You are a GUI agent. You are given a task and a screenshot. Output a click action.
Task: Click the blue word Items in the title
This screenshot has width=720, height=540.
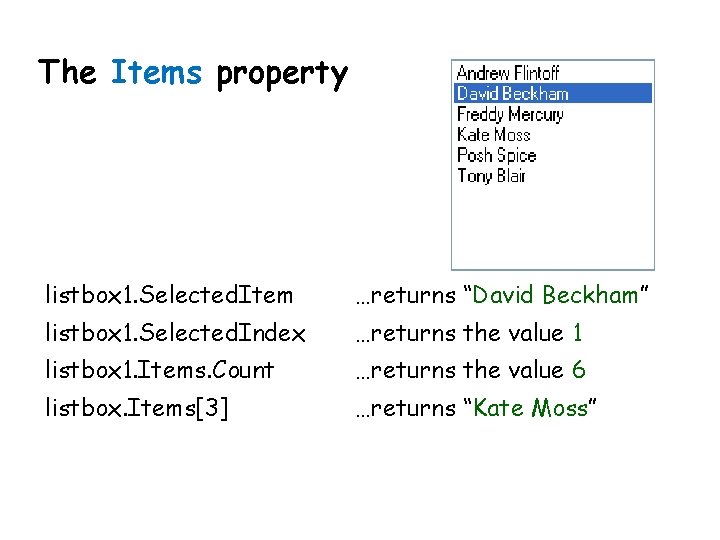tap(156, 72)
